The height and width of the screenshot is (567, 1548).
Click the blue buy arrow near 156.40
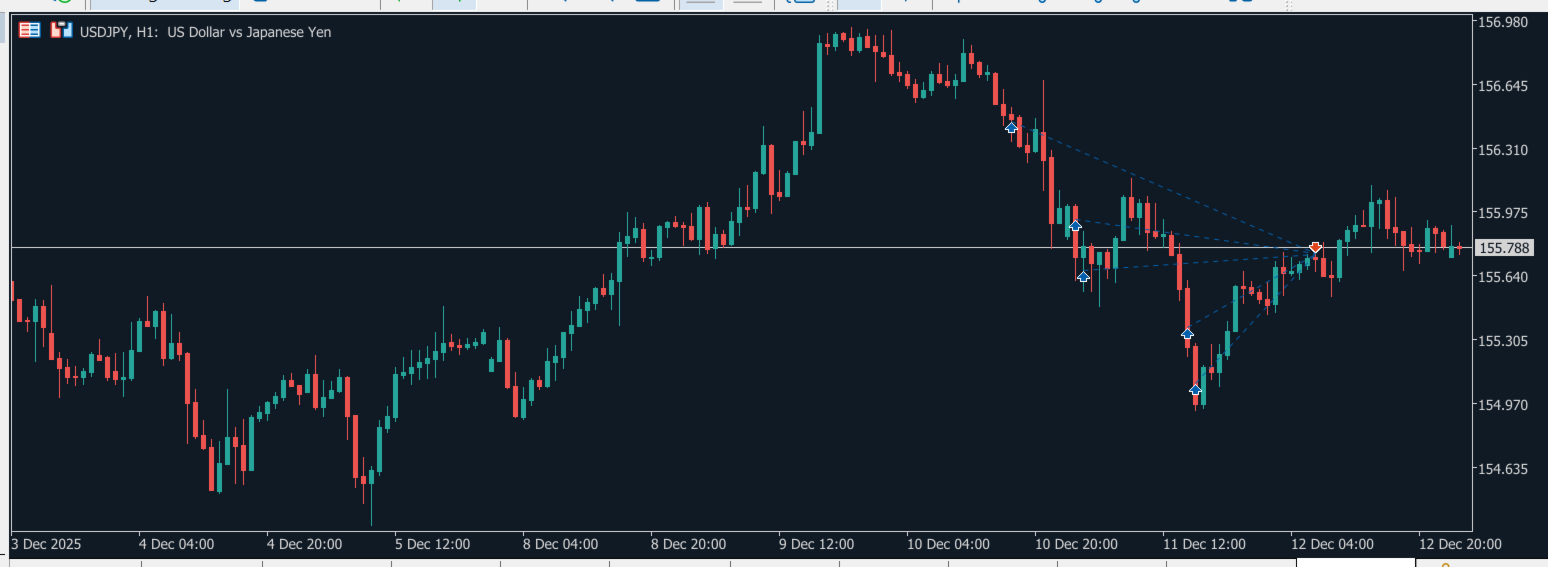(1011, 127)
